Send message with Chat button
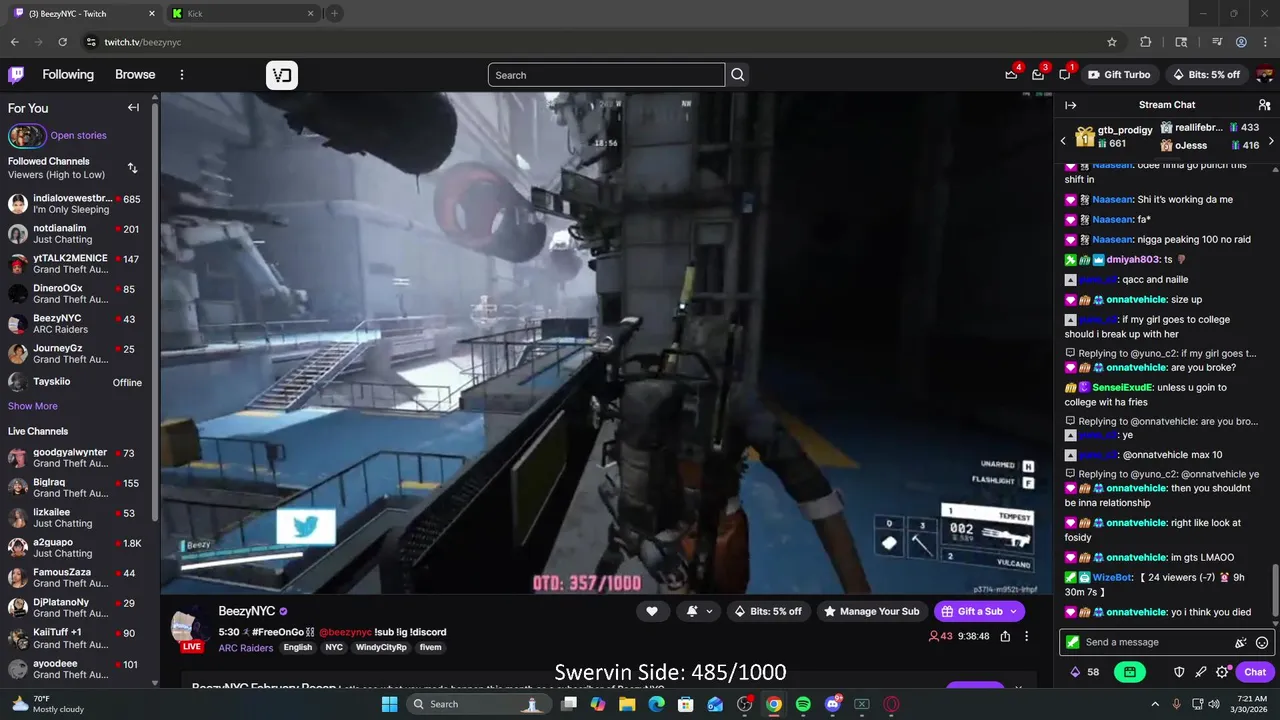The image size is (1280, 720). click(1255, 672)
